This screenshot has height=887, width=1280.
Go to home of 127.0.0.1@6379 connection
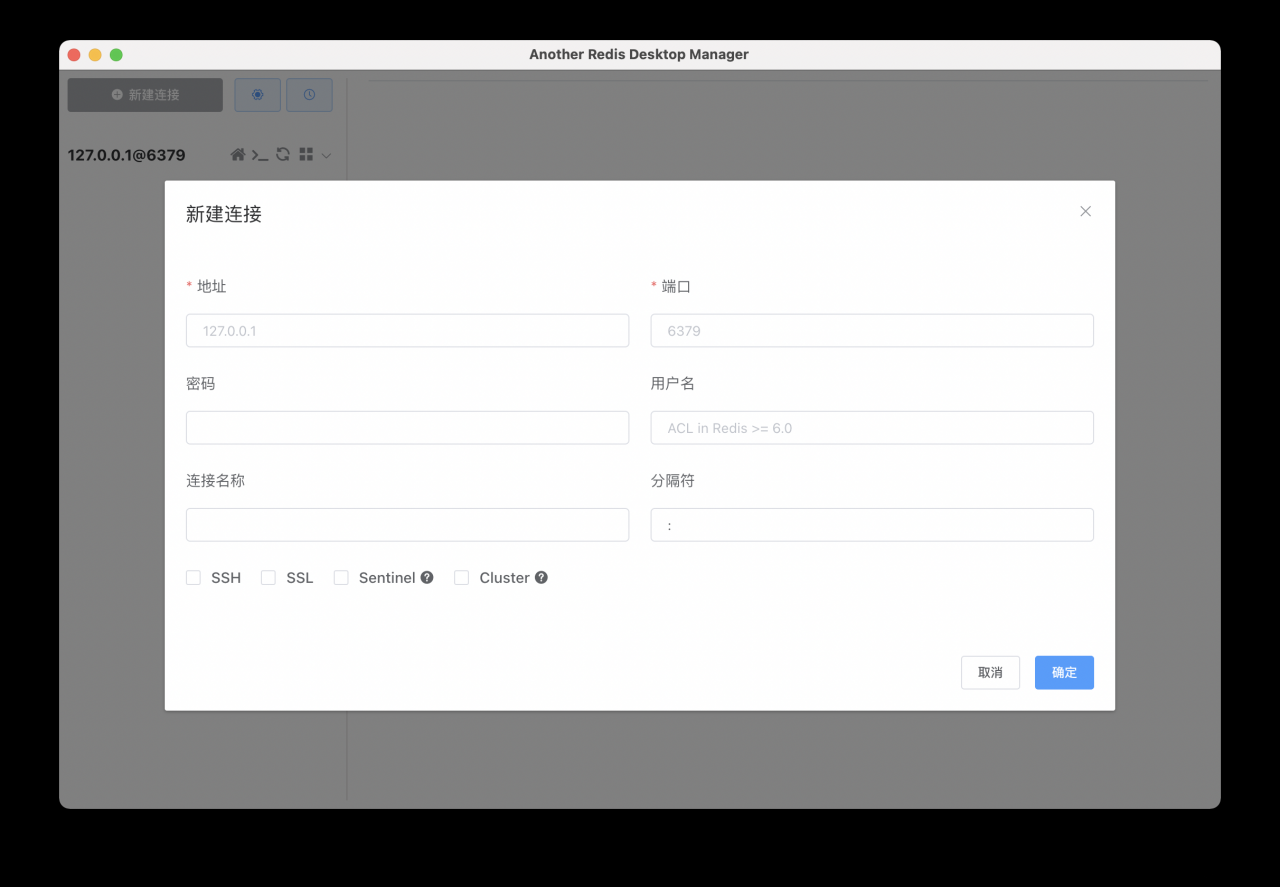238,155
